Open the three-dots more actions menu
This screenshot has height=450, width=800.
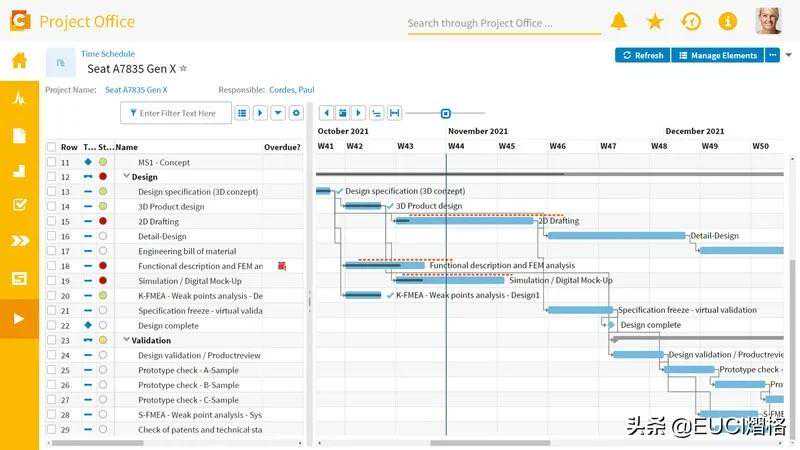tap(772, 55)
